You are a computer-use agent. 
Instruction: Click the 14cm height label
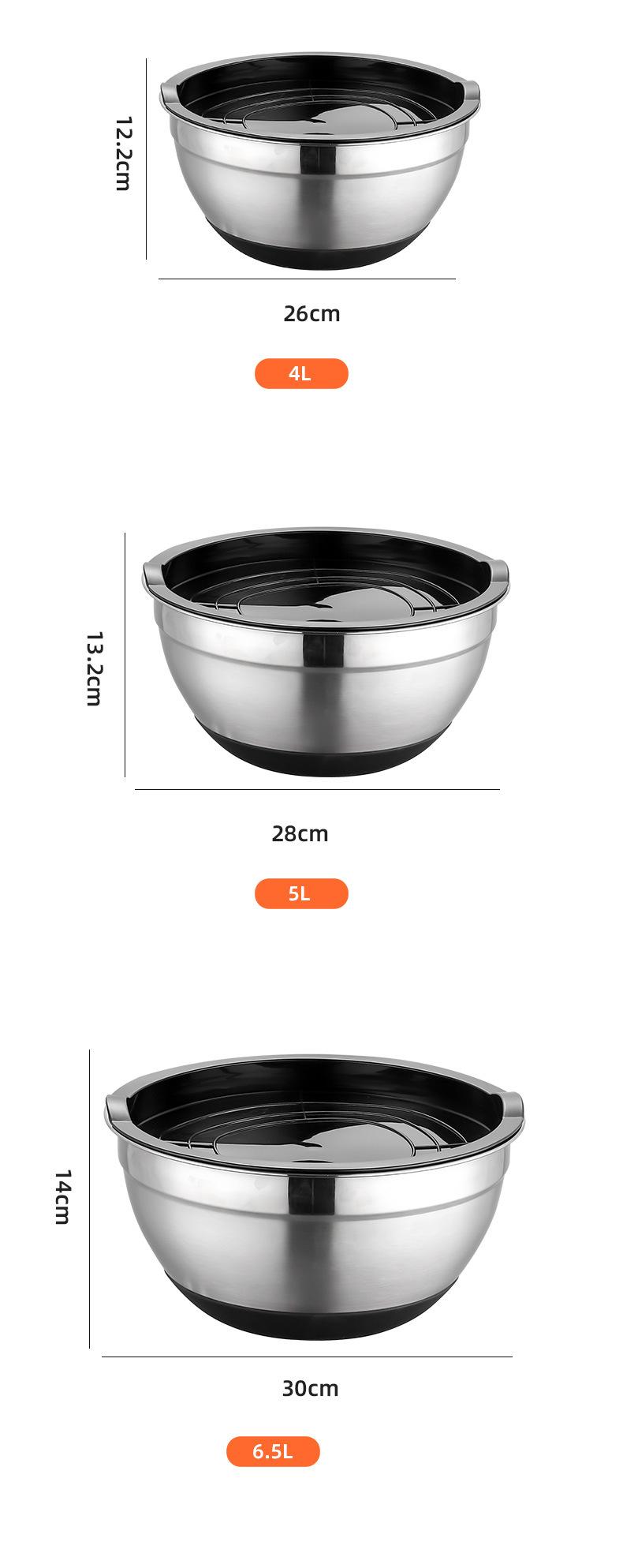coord(63,1197)
